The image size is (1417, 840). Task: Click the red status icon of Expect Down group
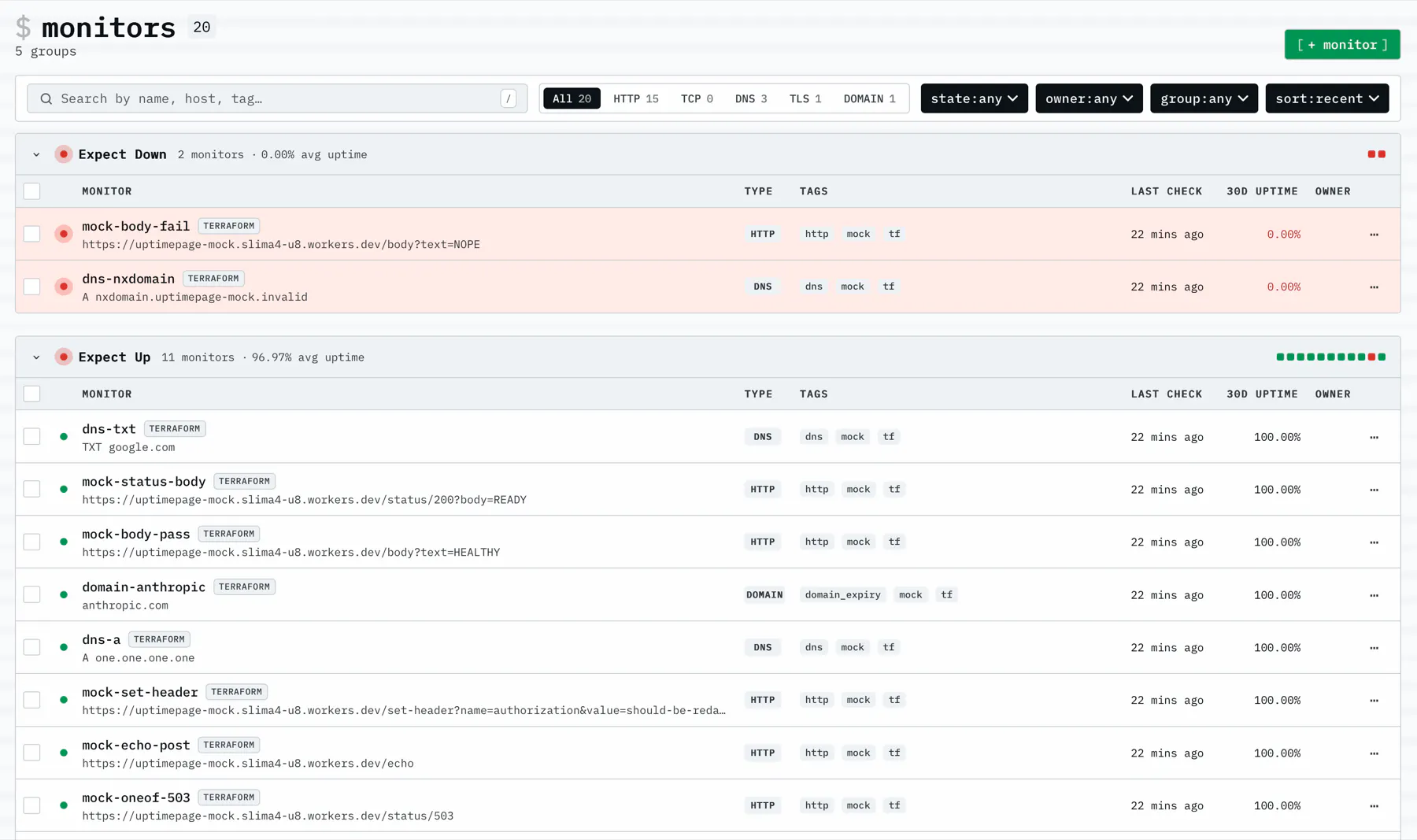[64, 154]
